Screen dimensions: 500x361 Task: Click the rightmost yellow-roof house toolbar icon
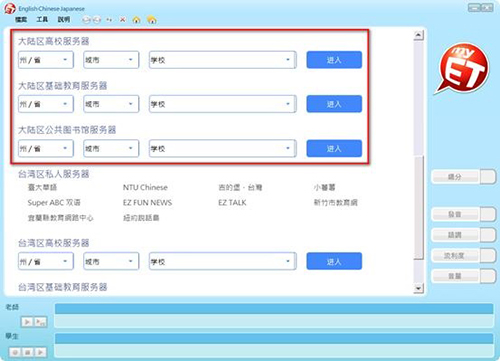pyautogui.click(x=152, y=20)
